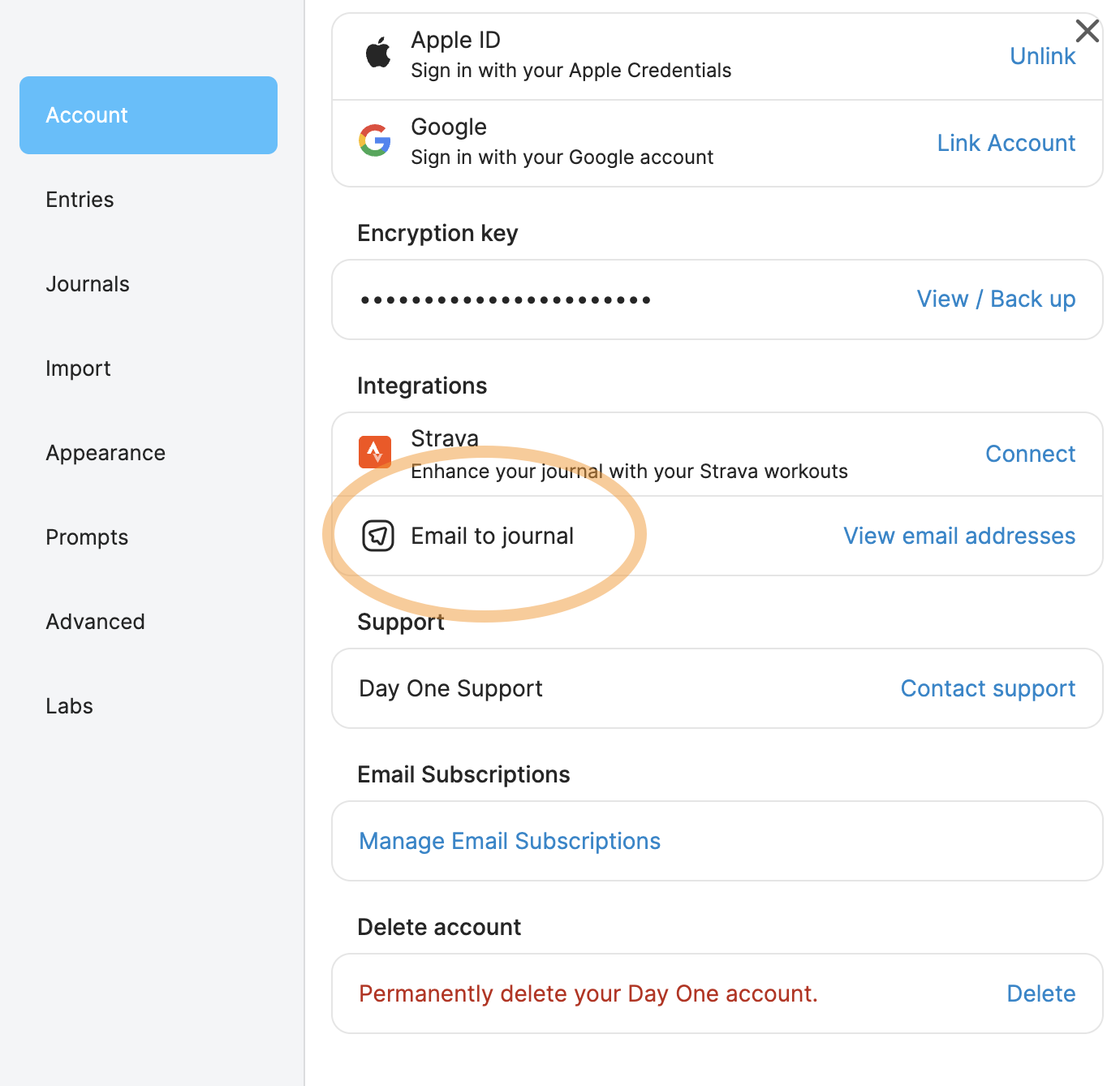Image resolution: width=1120 pixels, height=1086 pixels.
Task: Open Prompts settings
Action: [87, 537]
